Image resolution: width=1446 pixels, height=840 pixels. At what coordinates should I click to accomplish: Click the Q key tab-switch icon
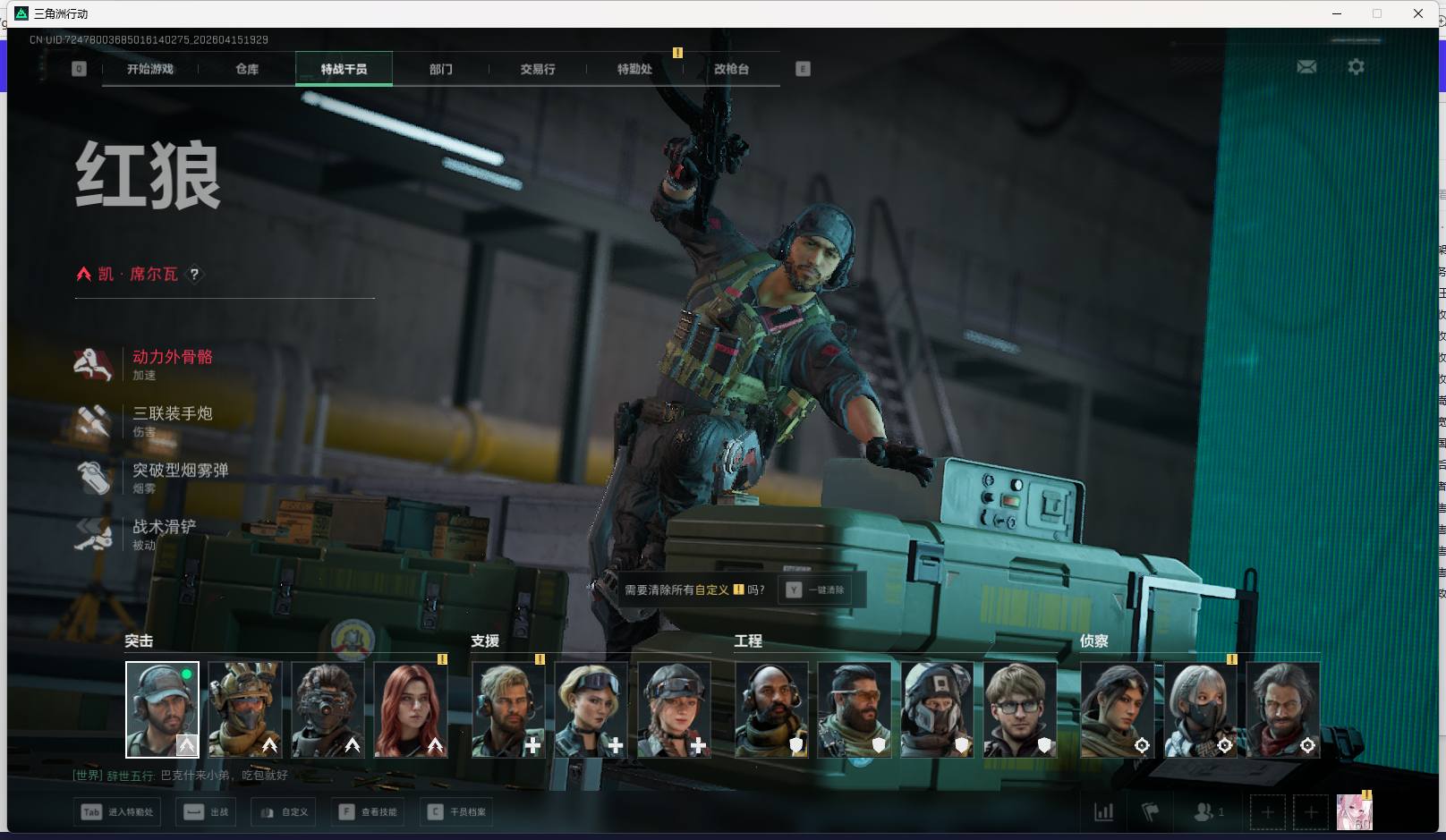tap(79, 69)
